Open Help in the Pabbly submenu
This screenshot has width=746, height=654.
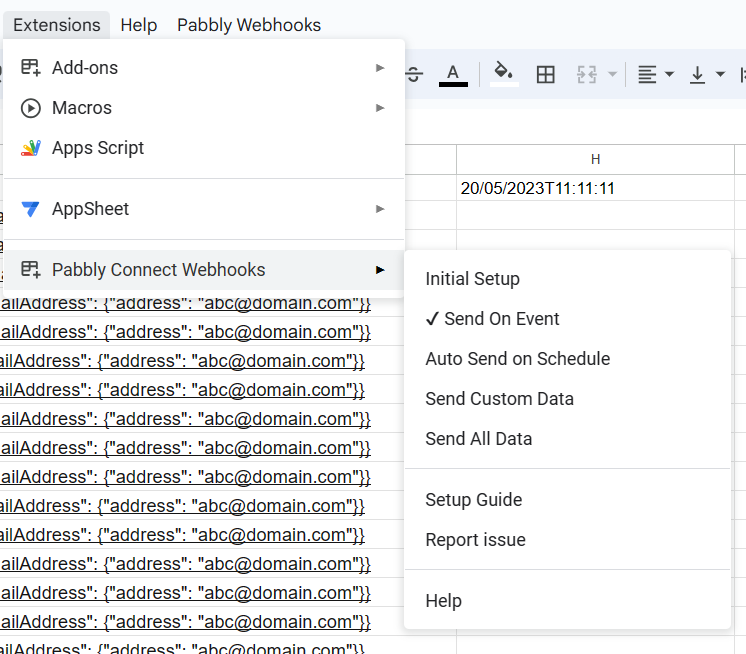(x=567, y=601)
